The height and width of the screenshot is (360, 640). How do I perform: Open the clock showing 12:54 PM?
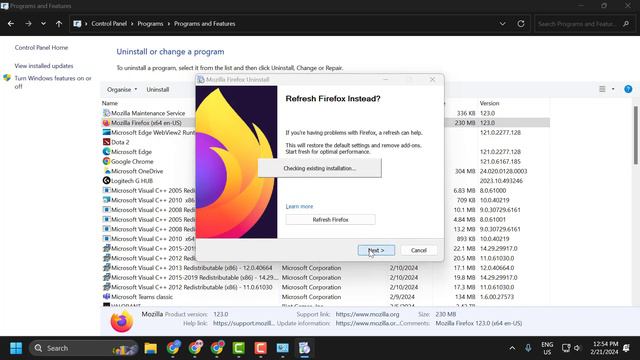point(604,348)
